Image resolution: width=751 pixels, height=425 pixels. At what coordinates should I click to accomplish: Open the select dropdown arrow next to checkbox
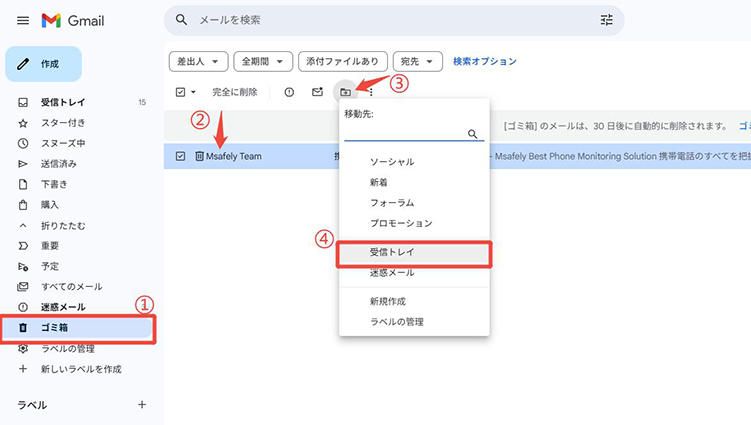click(193, 92)
